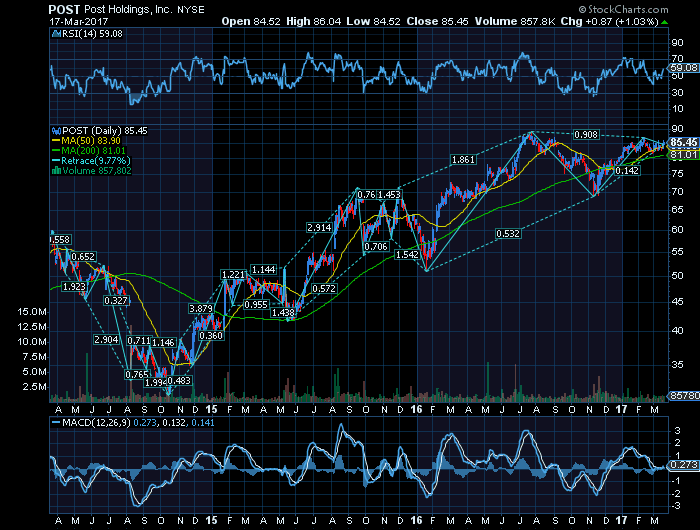The image size is (700, 530).
Task: Click the 0.711 retracement label
Action: pos(139,341)
